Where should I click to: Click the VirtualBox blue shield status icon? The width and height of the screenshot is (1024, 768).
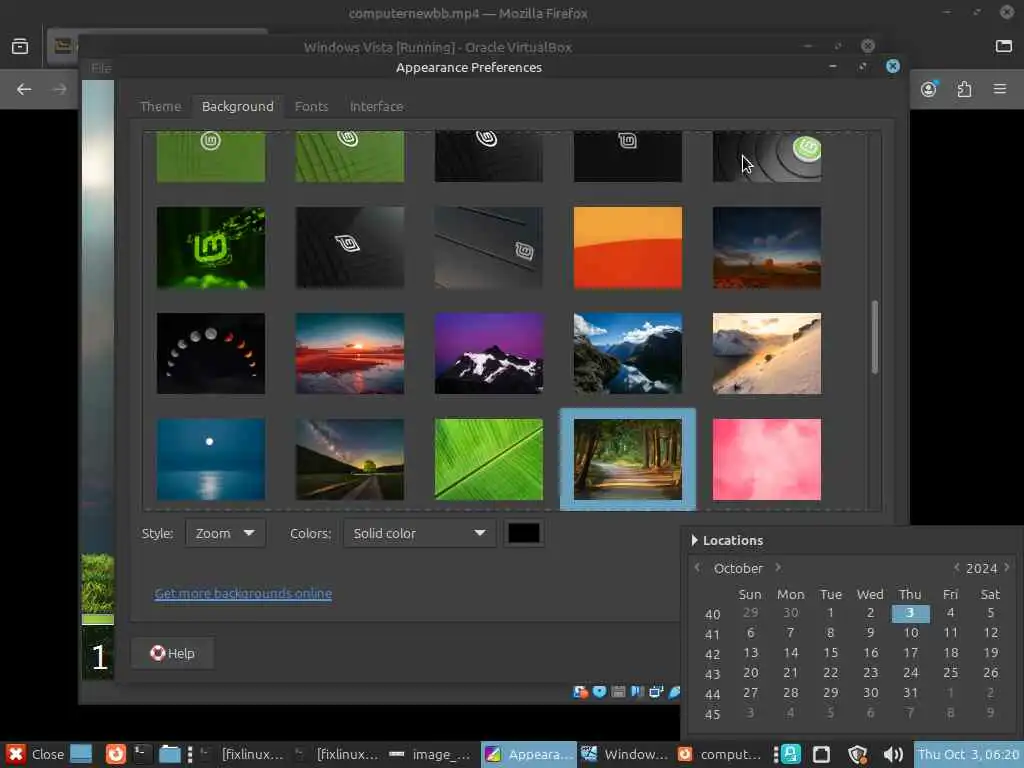(x=600, y=692)
